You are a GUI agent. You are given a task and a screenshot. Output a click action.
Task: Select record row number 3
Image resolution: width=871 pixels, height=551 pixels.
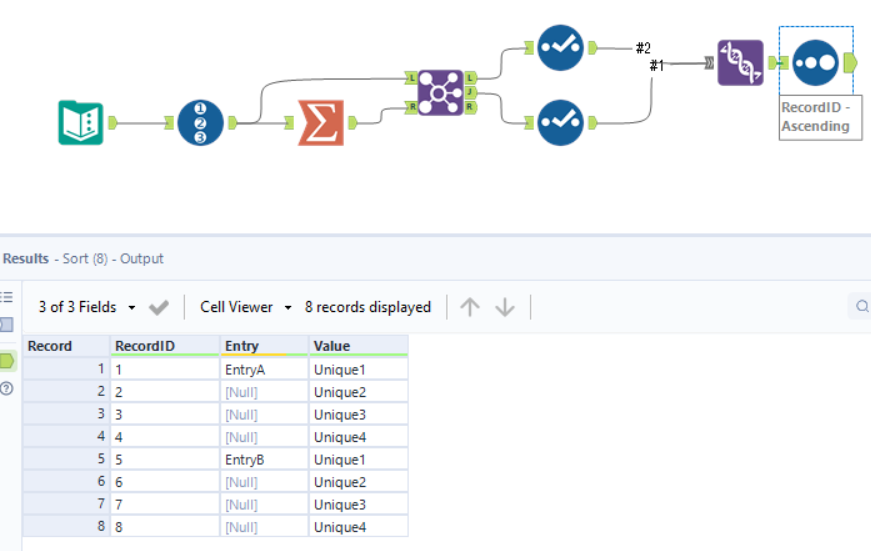pos(66,414)
